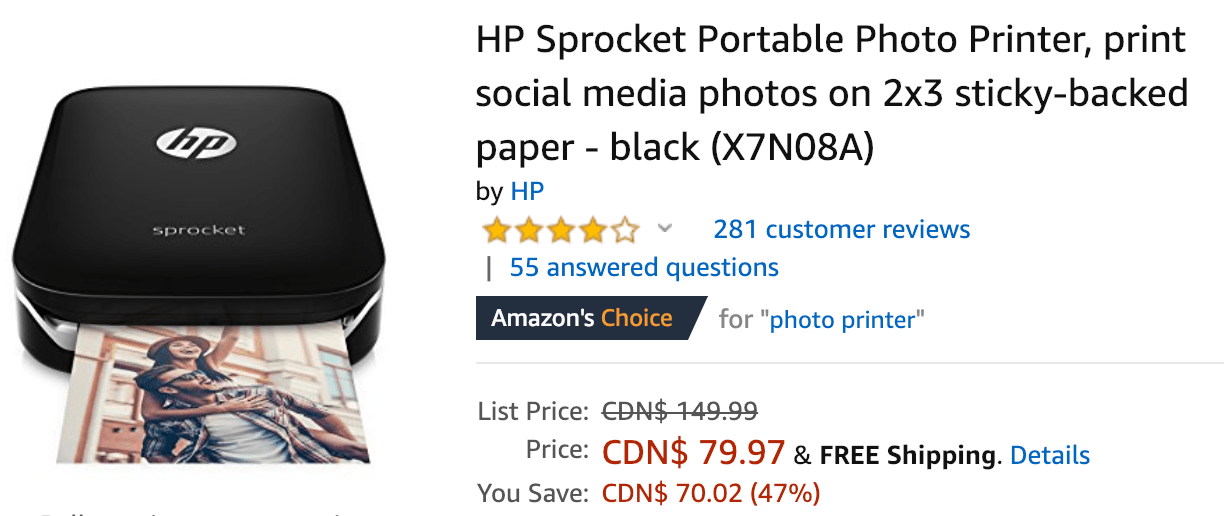Click the product title text
Image resolution: width=1224 pixels, height=516 pixels.
pos(832,94)
